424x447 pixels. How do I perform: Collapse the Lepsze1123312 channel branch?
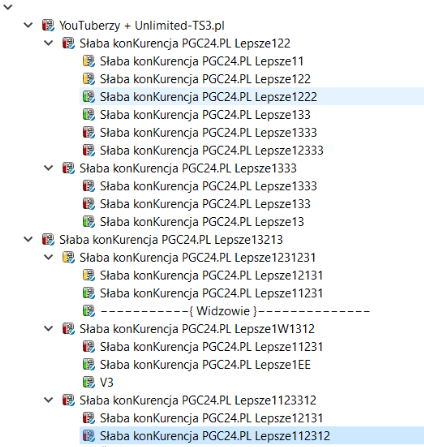pyautogui.click(x=49, y=400)
